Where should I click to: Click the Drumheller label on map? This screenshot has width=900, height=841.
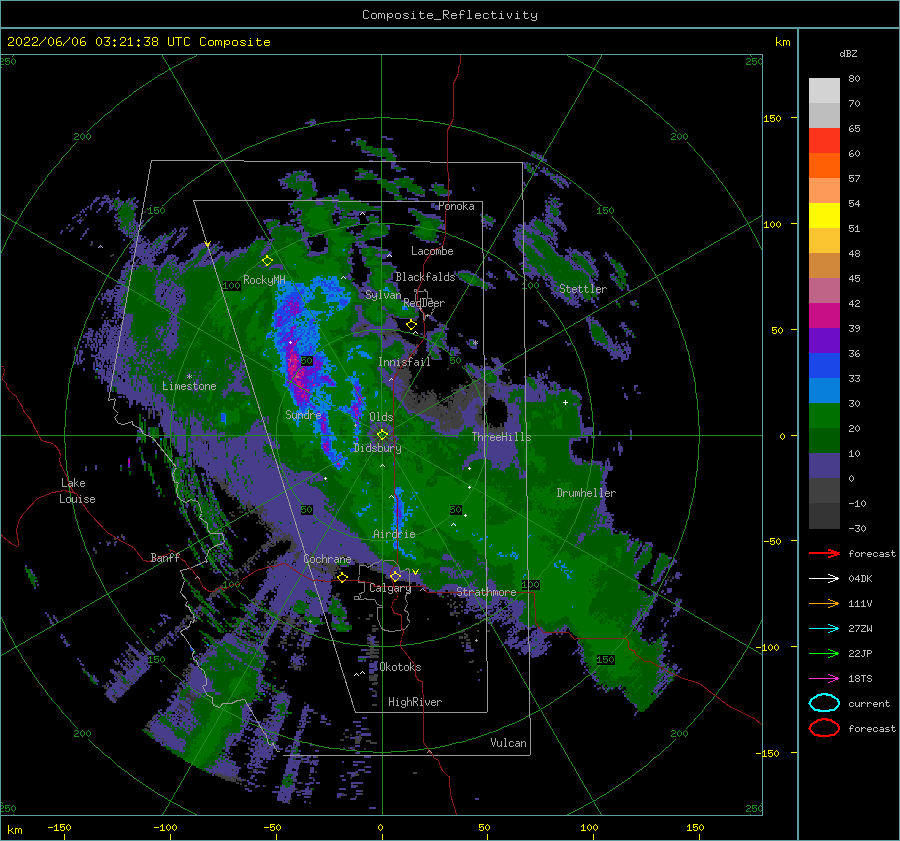point(586,493)
